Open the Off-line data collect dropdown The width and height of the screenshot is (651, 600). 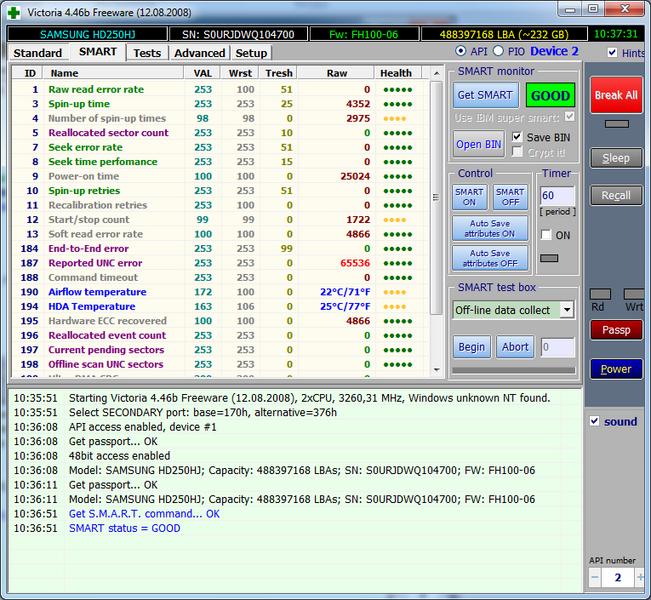[x=567, y=310]
